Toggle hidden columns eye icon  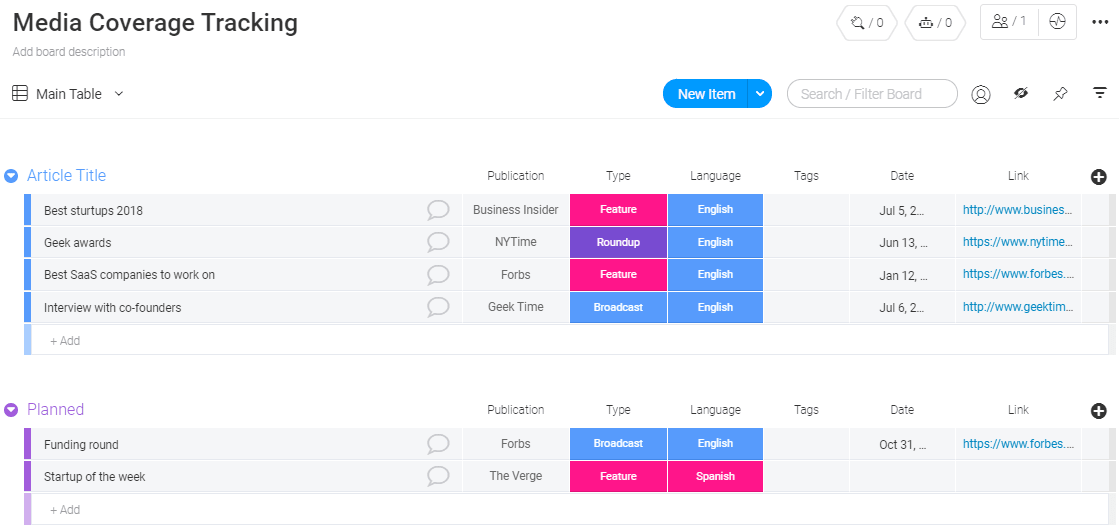[x=1021, y=94]
